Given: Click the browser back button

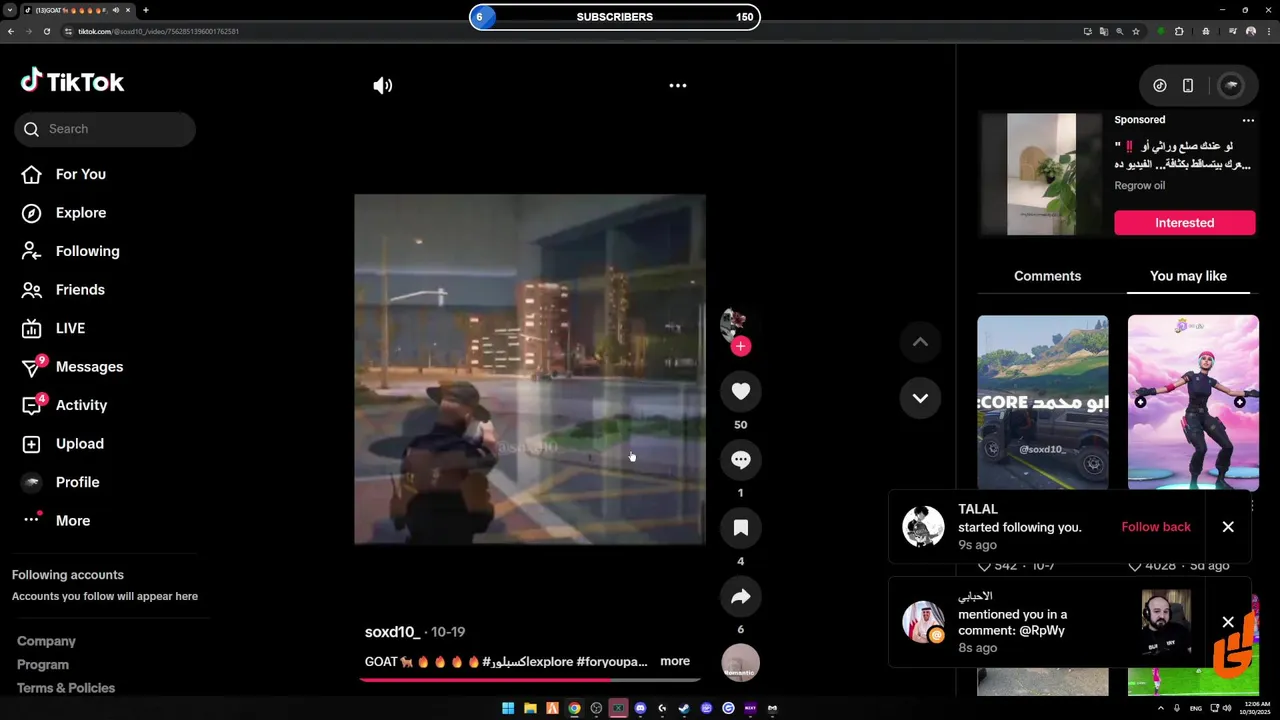Looking at the screenshot, I should 10,32.
